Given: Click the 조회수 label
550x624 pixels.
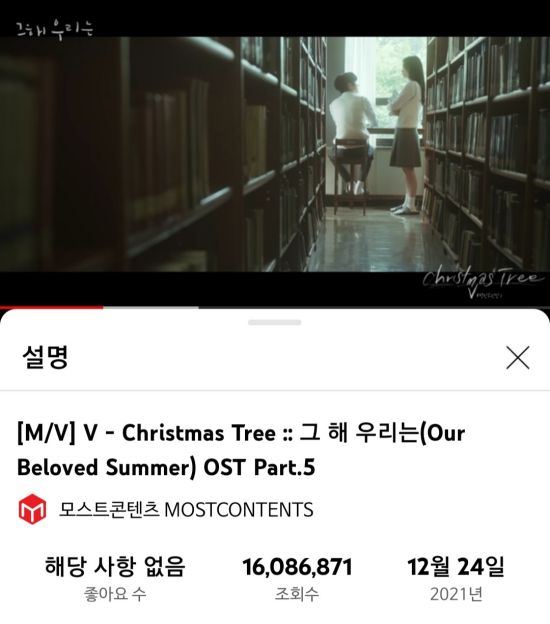Looking at the screenshot, I should 297,594.
